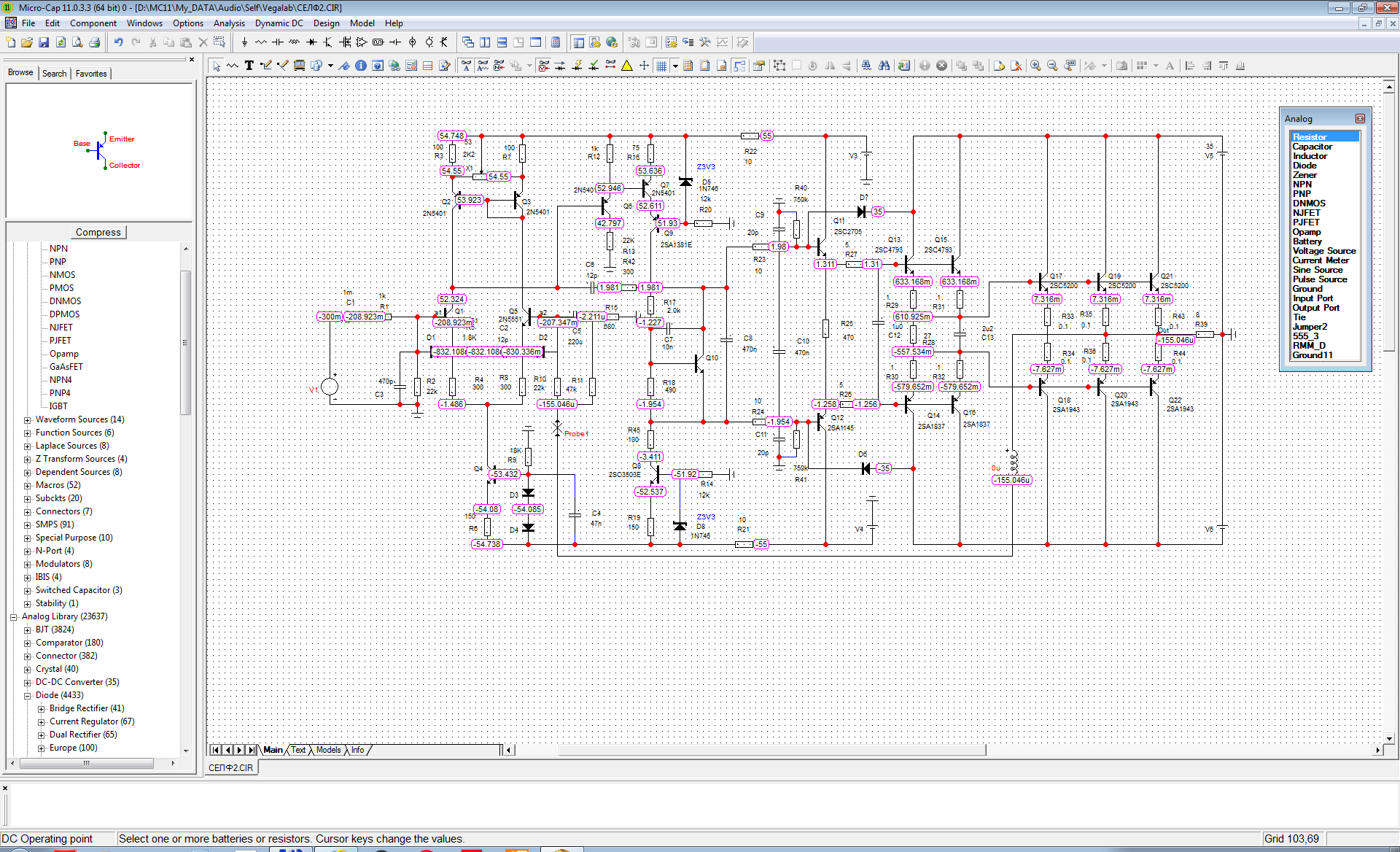Screen dimensions: 1400x852
Task: Open the Dynamic DC menu
Action: (279, 23)
